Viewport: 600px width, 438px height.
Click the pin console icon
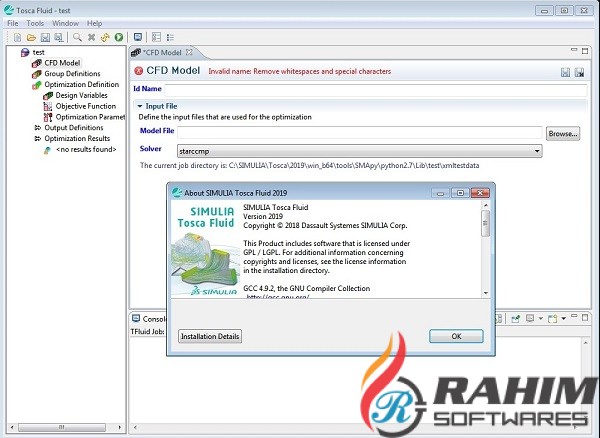coord(515,318)
